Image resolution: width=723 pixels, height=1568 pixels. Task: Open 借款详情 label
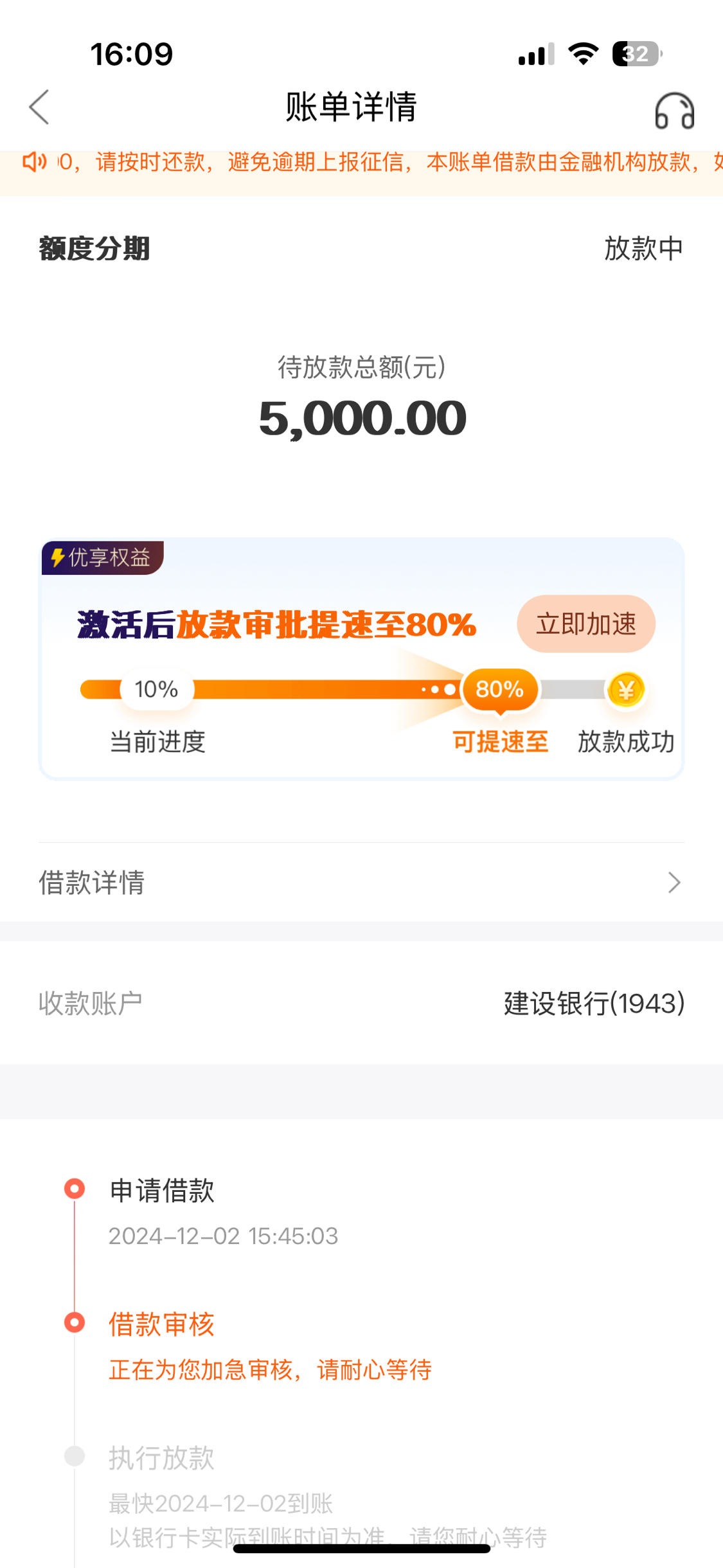point(92,883)
